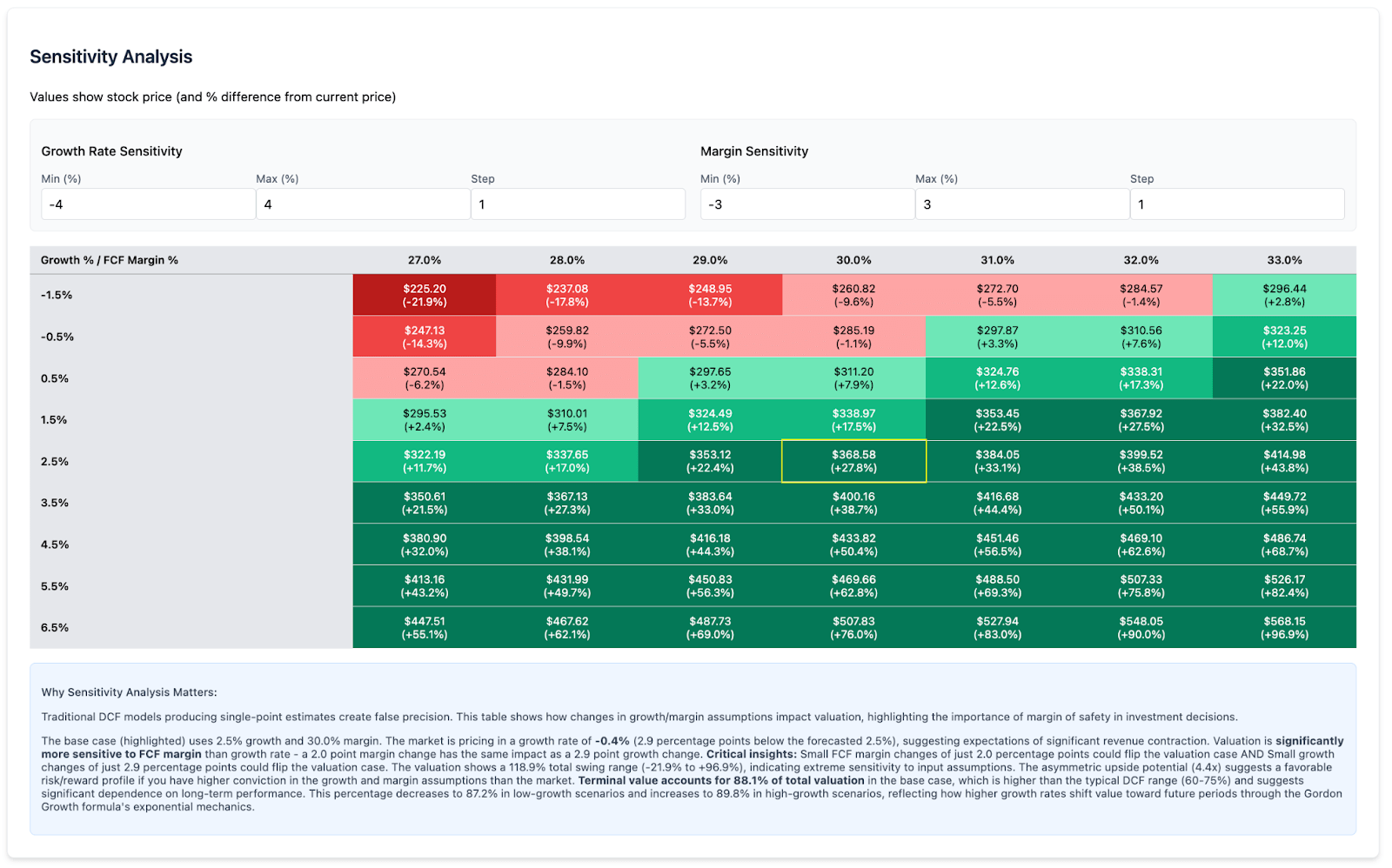Select the highlighted base case cell $368.58
This screenshot has width=1392, height=868.
click(x=853, y=460)
